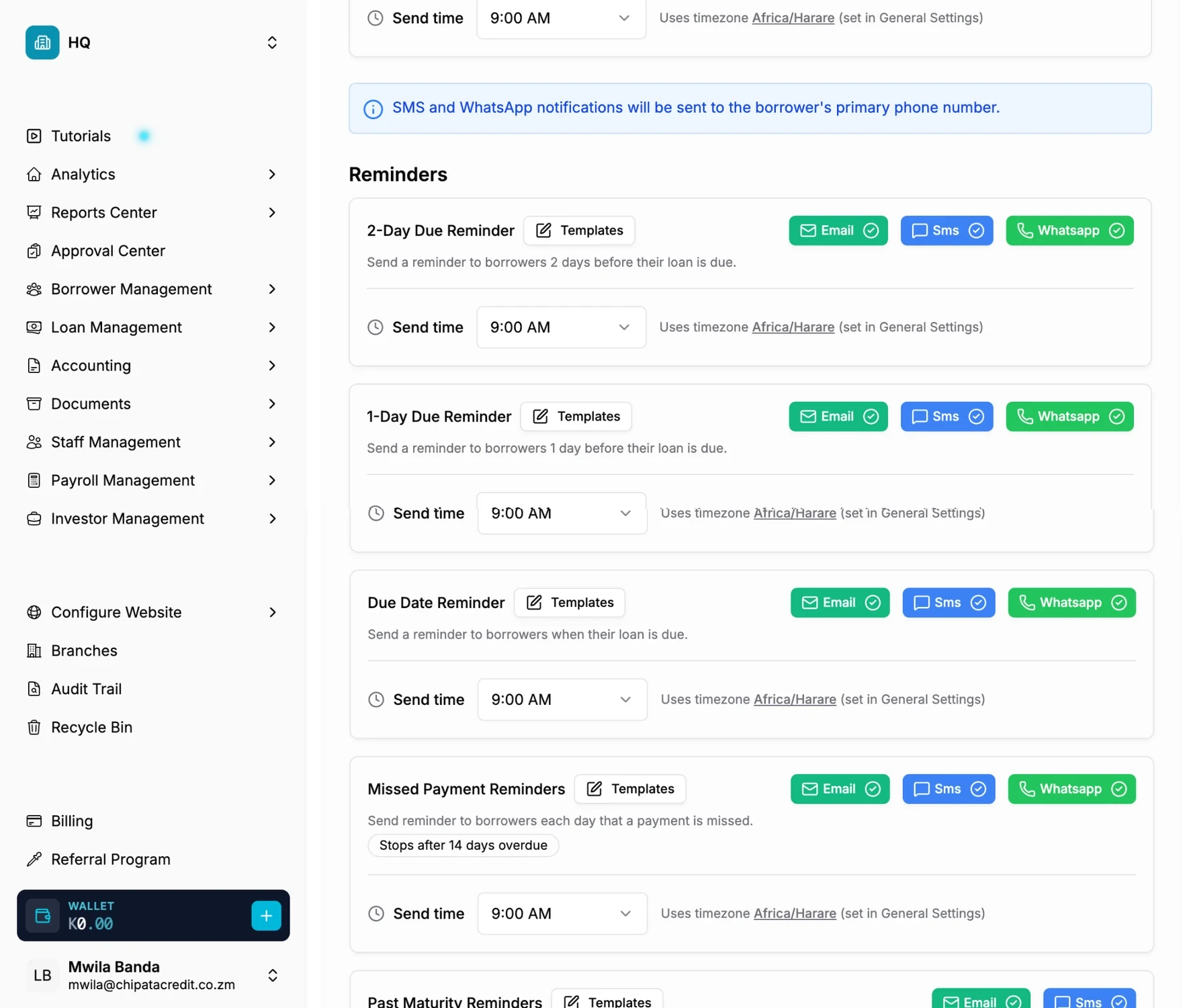Screen dimensions: 1185x1008
Task: Expand the Mwila Banda account menu
Action: [272, 975]
